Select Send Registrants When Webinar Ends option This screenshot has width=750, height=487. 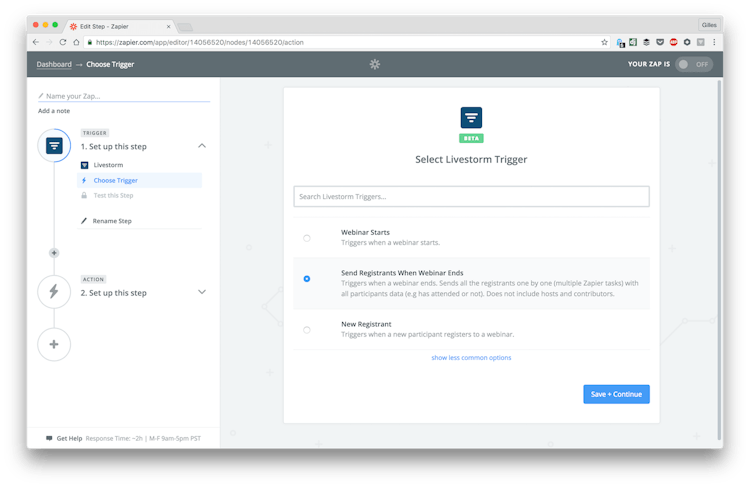pyautogui.click(x=307, y=279)
